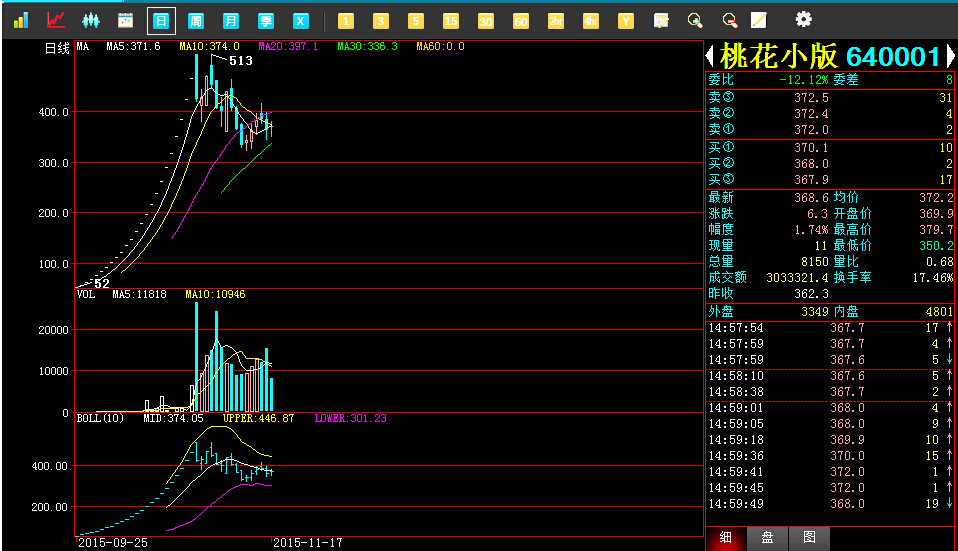The height and width of the screenshot is (551, 958).
Task: Switch to the 图 tab
Action: (x=808, y=538)
